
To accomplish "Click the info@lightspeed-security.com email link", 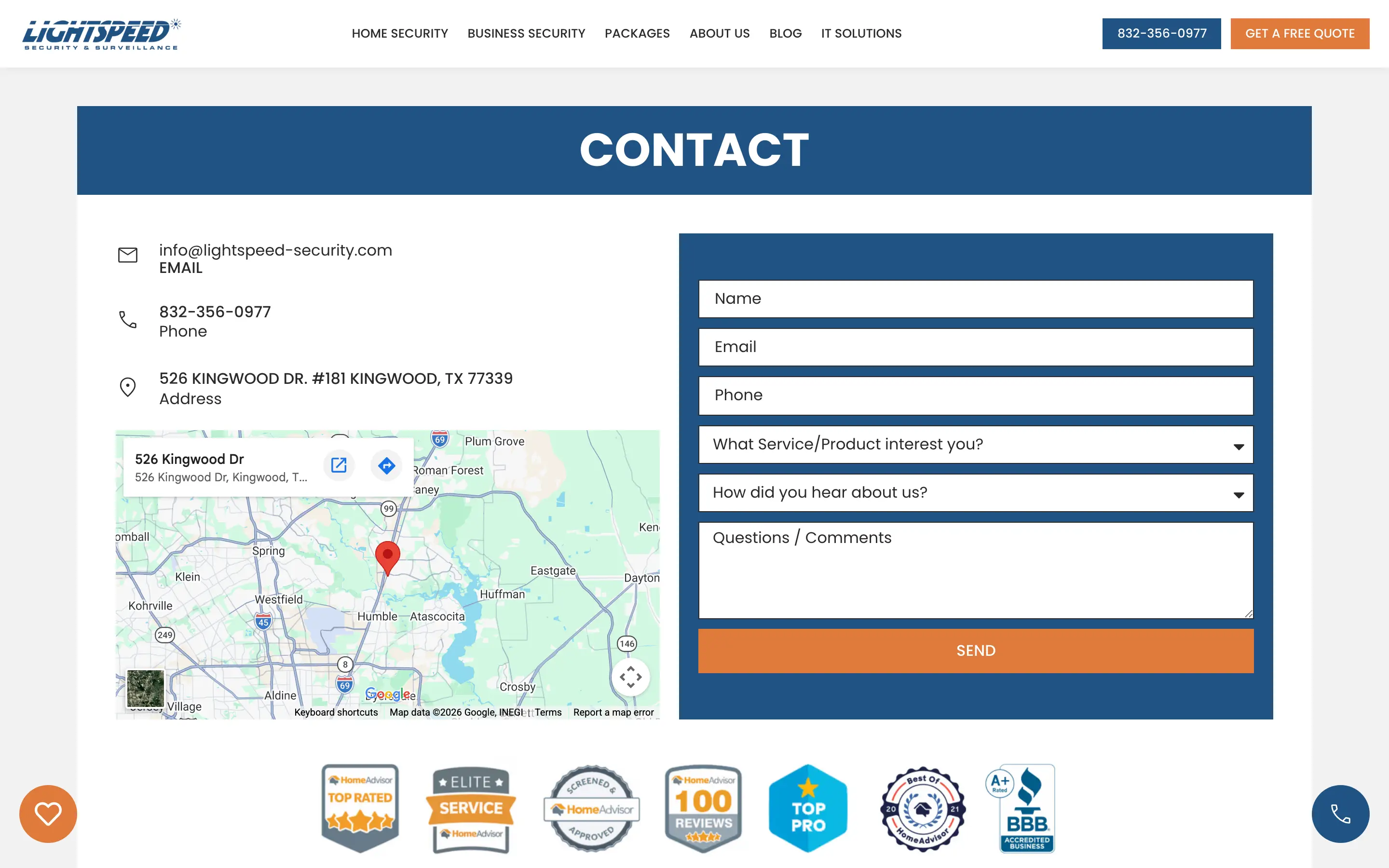I will [x=275, y=250].
